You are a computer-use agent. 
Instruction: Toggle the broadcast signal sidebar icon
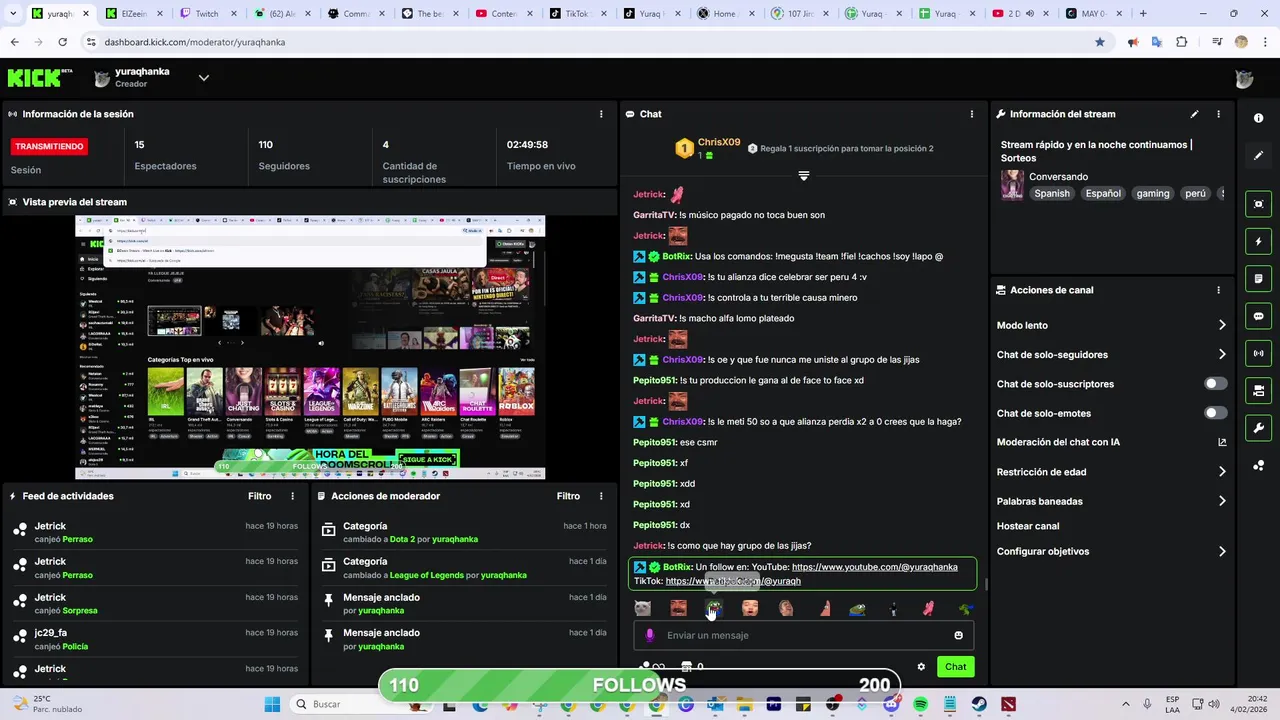click(x=1258, y=353)
